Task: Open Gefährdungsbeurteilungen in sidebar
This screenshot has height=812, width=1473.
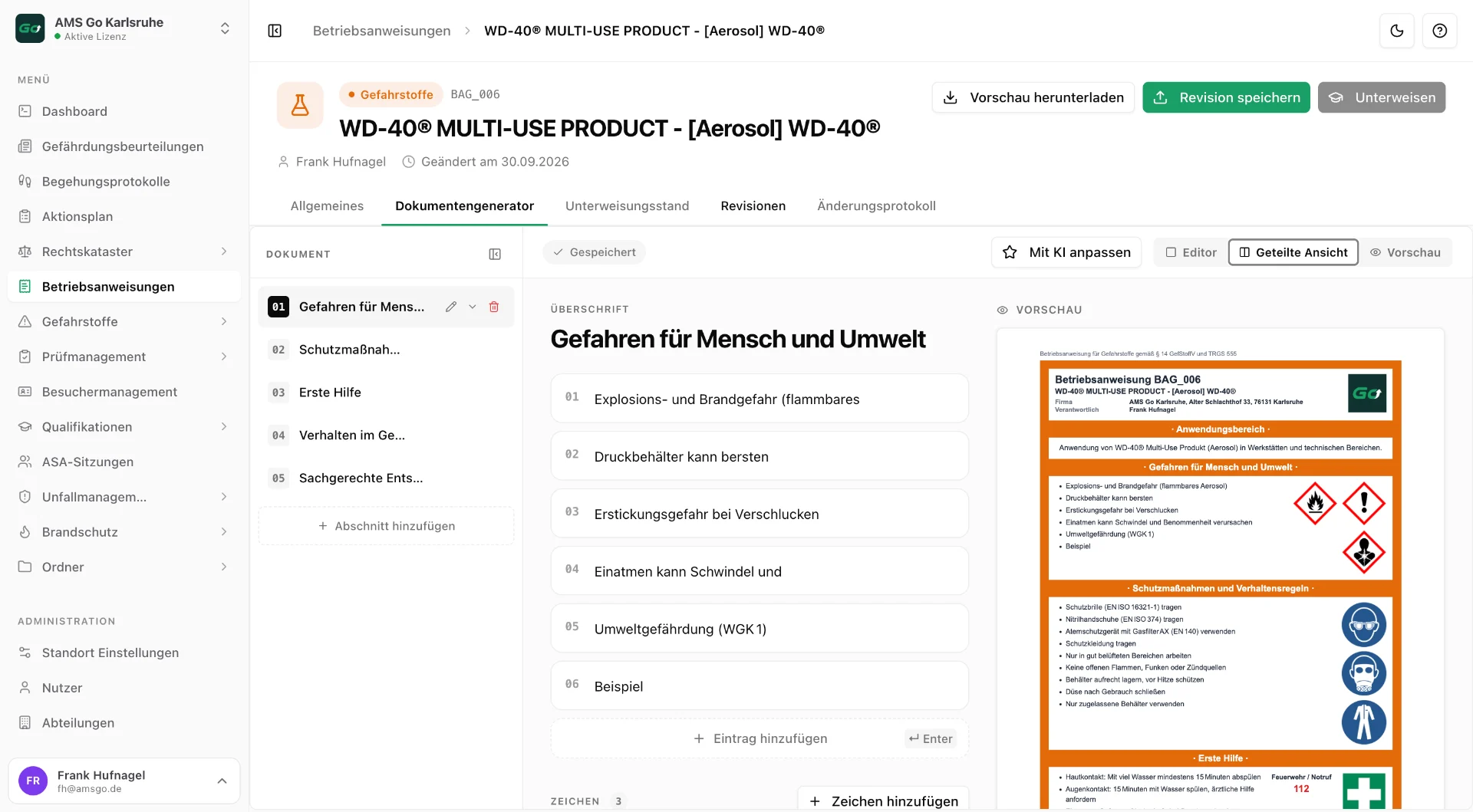Action: 124,146
